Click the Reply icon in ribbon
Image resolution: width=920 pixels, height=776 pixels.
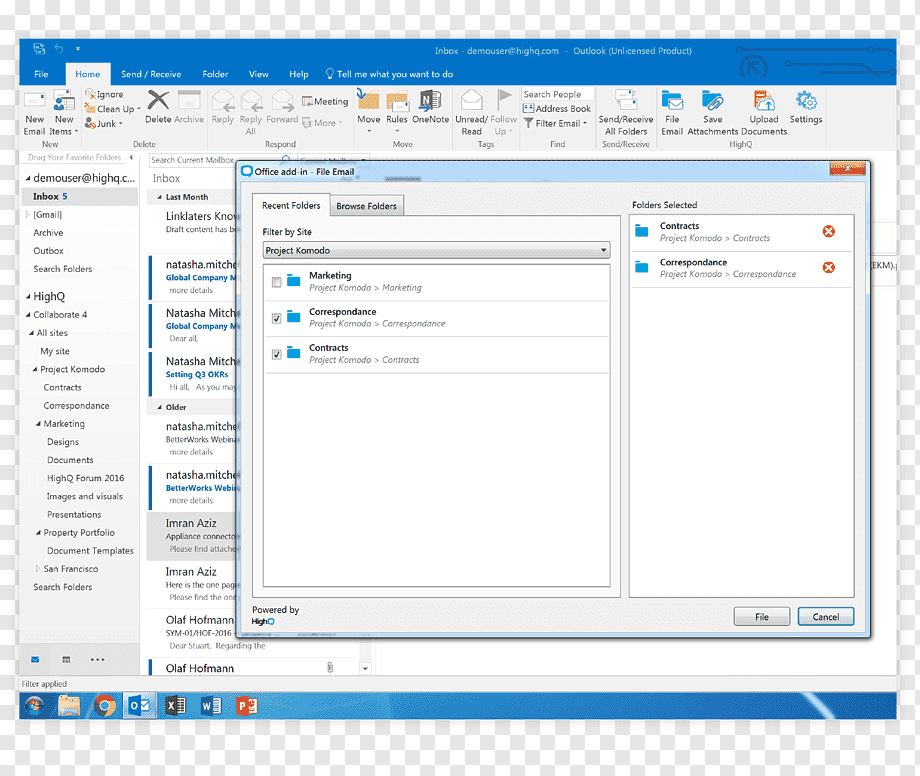222,101
